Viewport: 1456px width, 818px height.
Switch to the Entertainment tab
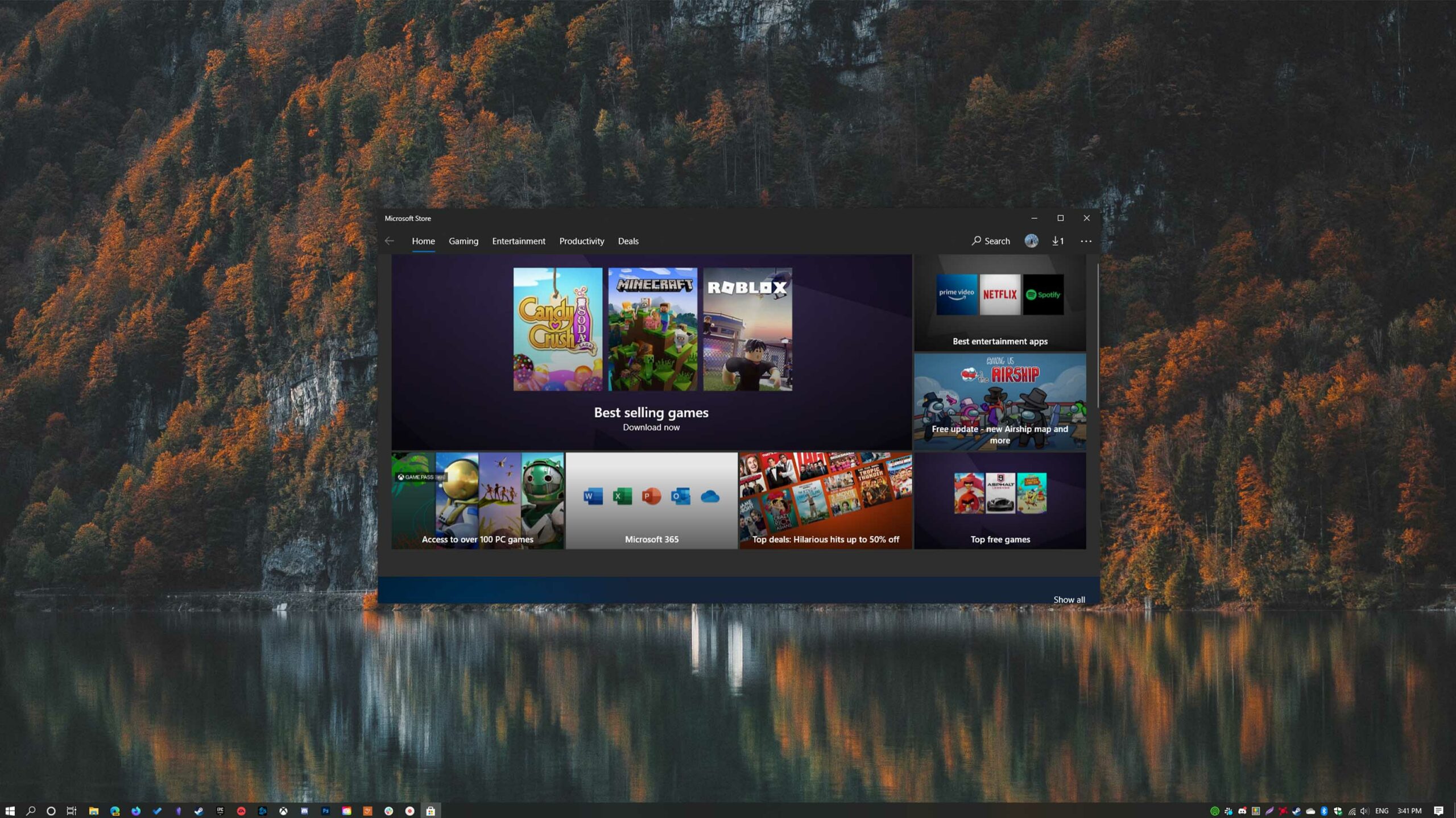518,241
